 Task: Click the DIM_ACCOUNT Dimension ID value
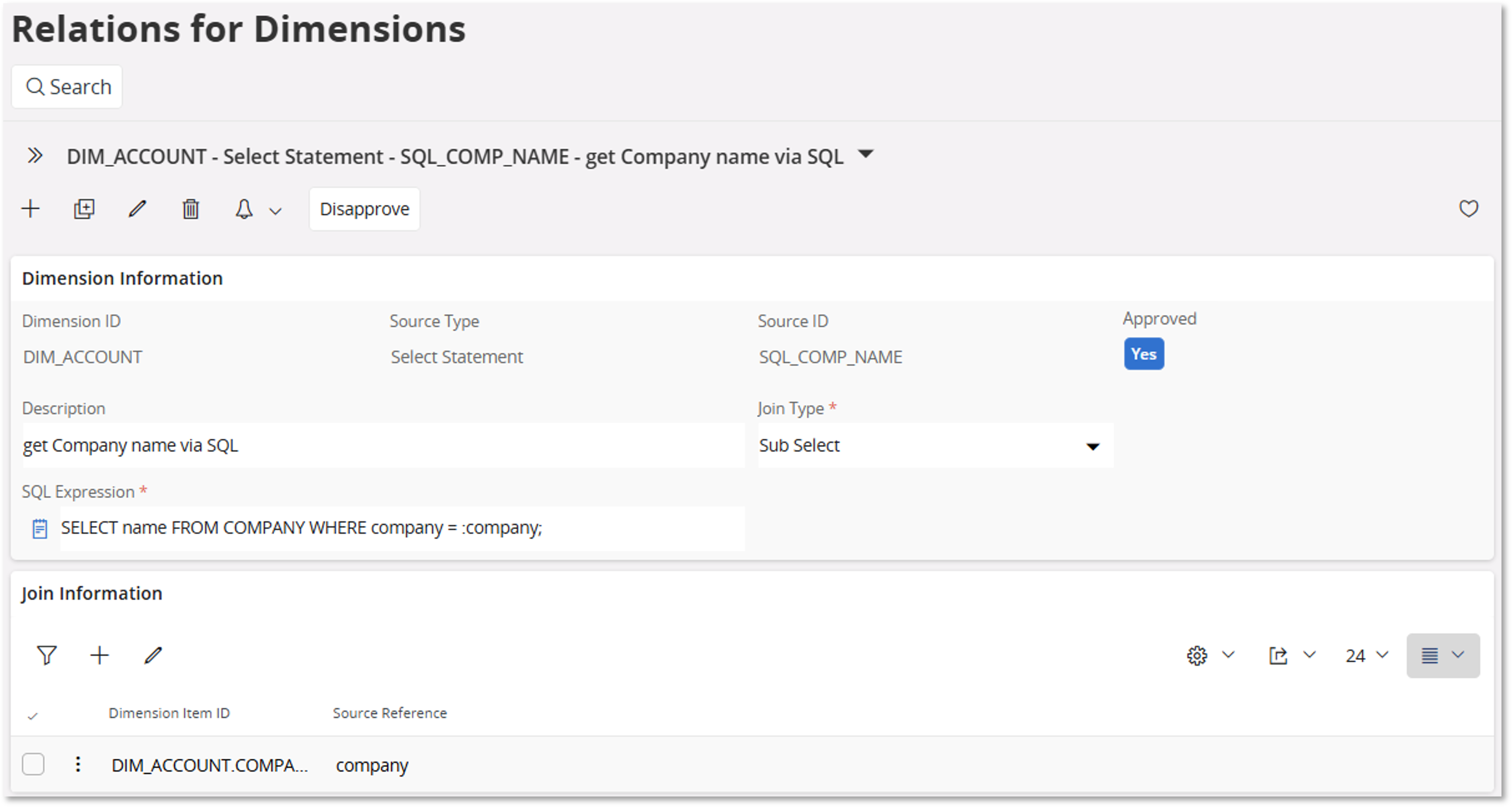point(83,357)
